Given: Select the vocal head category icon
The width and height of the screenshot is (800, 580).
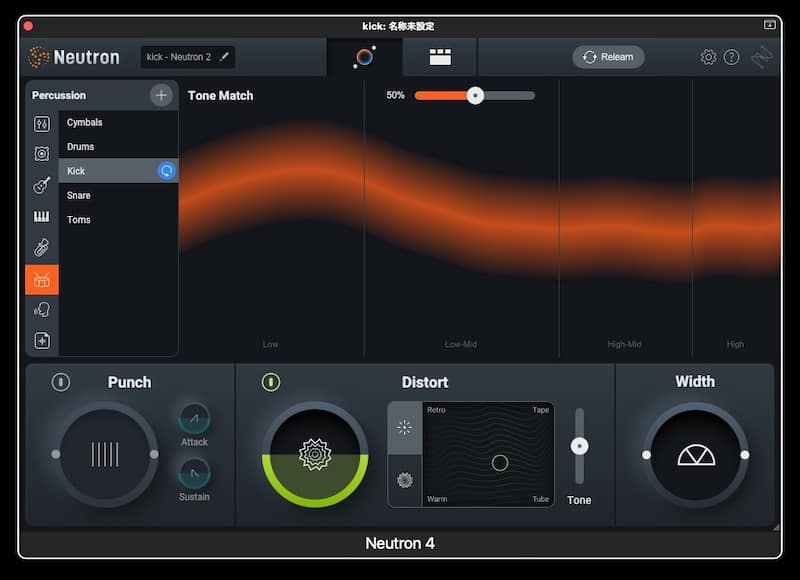Looking at the screenshot, I should pyautogui.click(x=42, y=310).
